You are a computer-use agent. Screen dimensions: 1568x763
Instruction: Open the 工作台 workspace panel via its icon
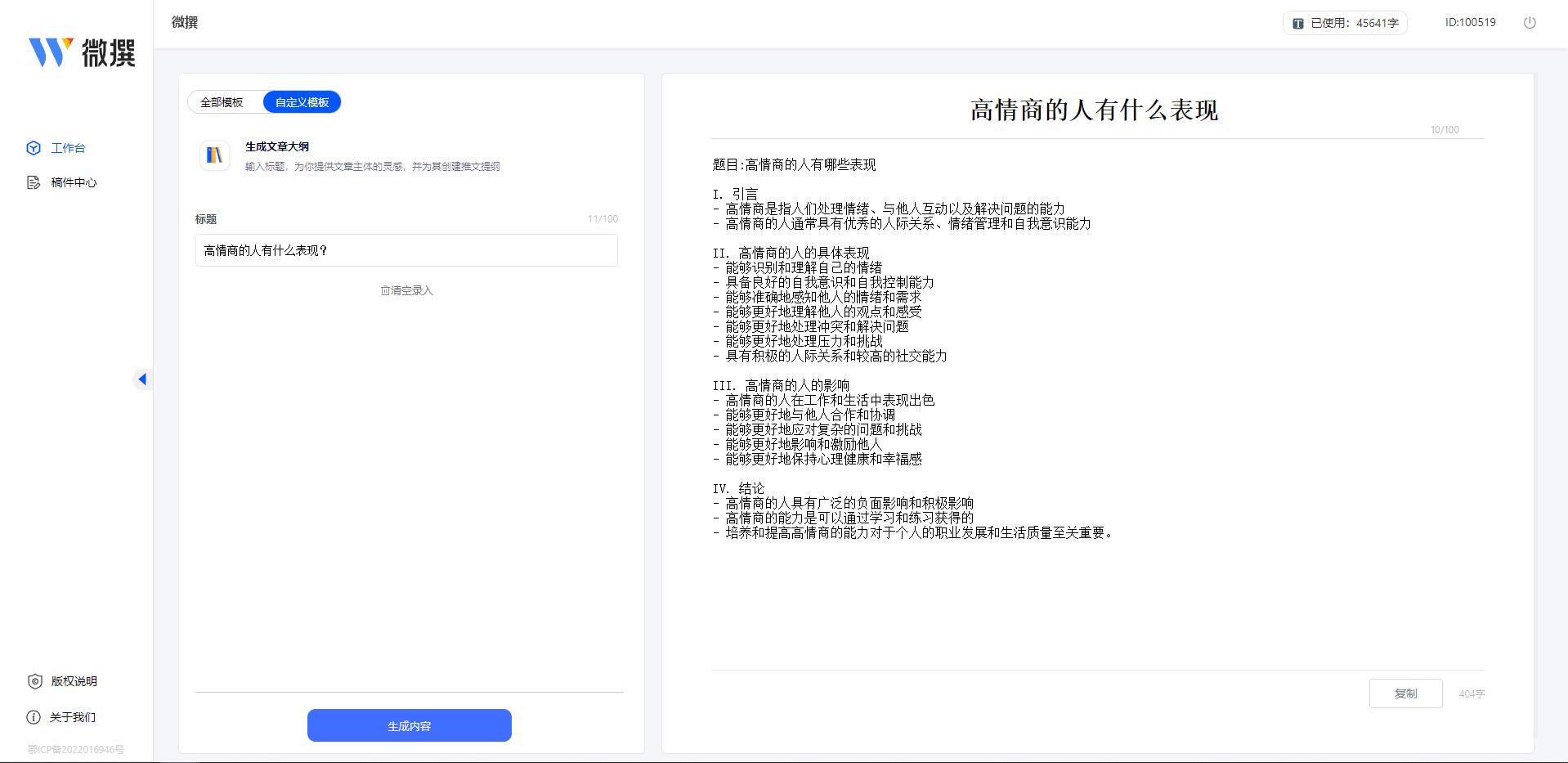[x=33, y=148]
